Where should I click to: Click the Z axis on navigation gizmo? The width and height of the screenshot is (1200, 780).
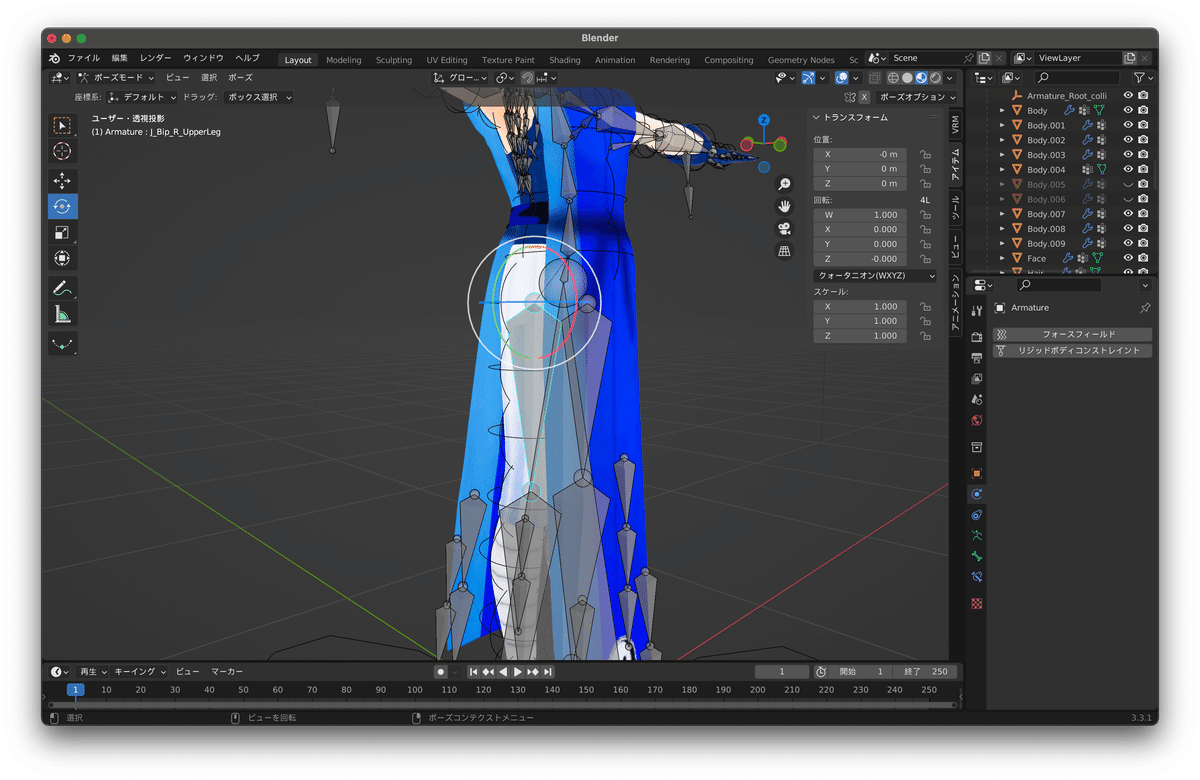pos(763,120)
